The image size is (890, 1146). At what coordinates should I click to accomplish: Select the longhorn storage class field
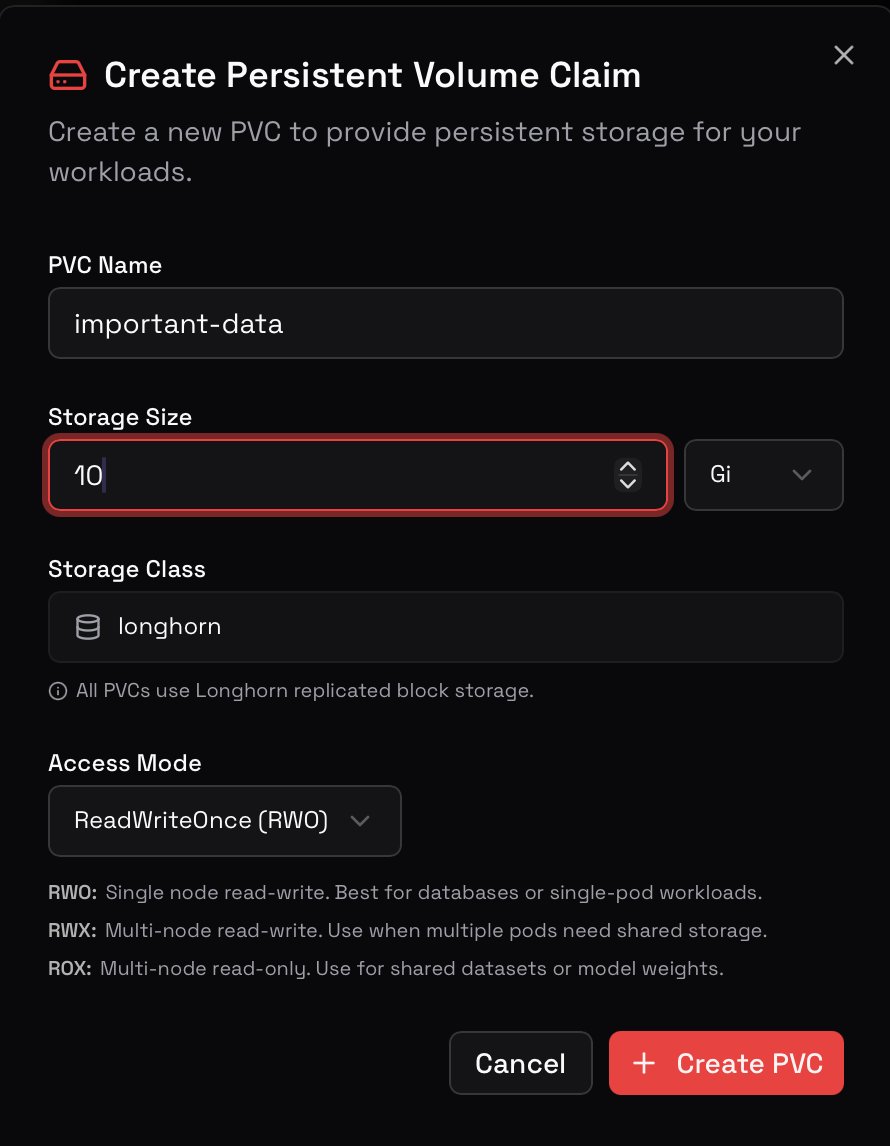point(445,627)
